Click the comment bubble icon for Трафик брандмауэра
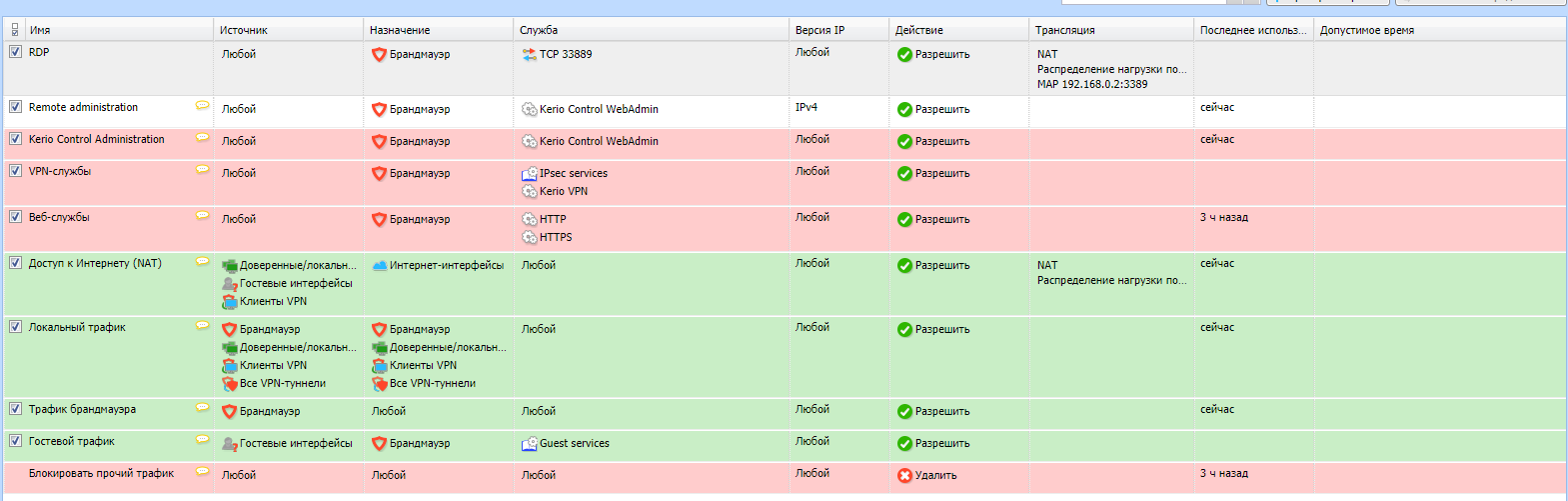 tap(202, 408)
